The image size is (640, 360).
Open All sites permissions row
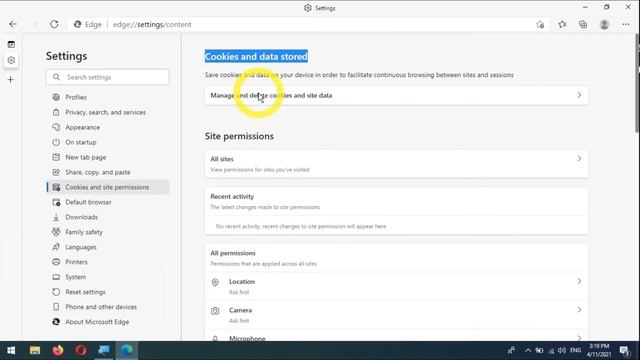click(396, 164)
